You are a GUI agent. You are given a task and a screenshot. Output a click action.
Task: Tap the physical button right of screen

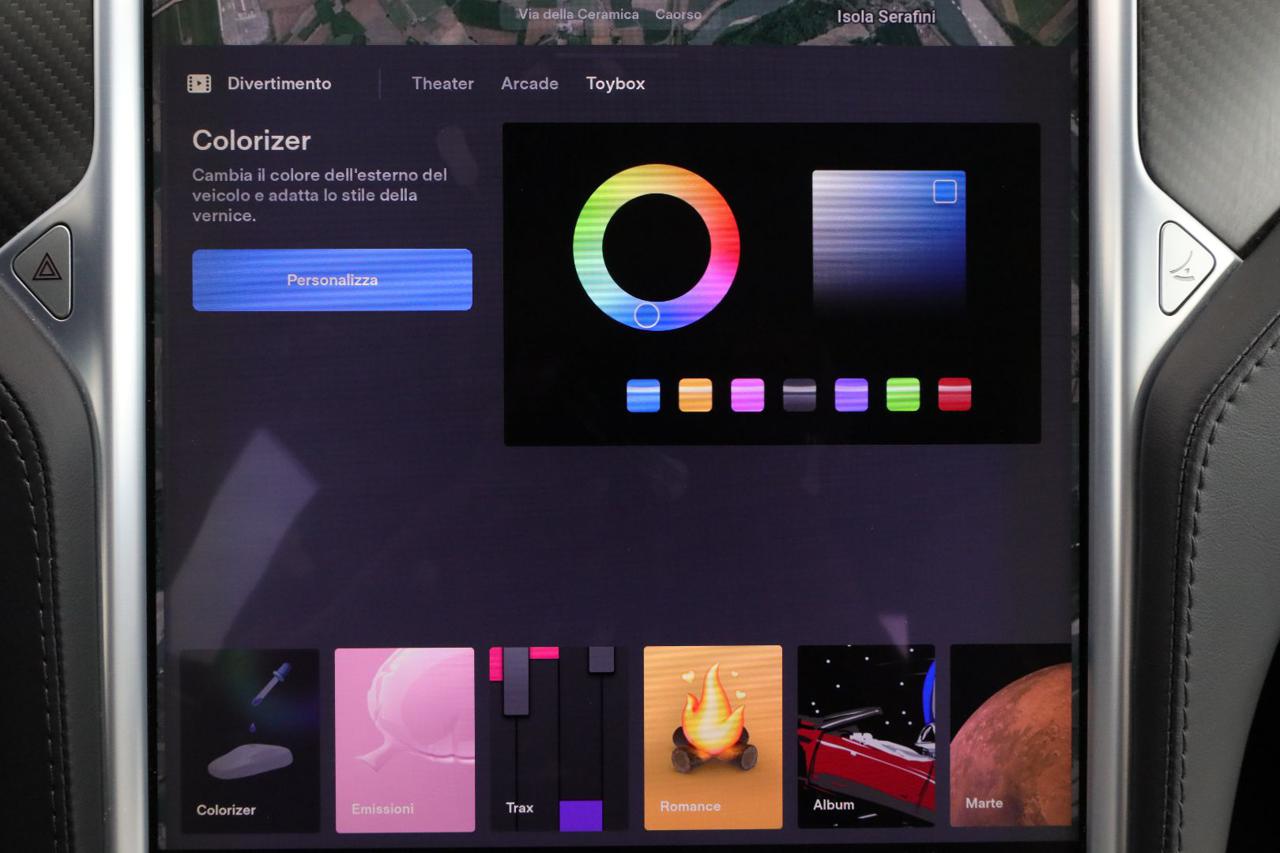pos(1186,268)
